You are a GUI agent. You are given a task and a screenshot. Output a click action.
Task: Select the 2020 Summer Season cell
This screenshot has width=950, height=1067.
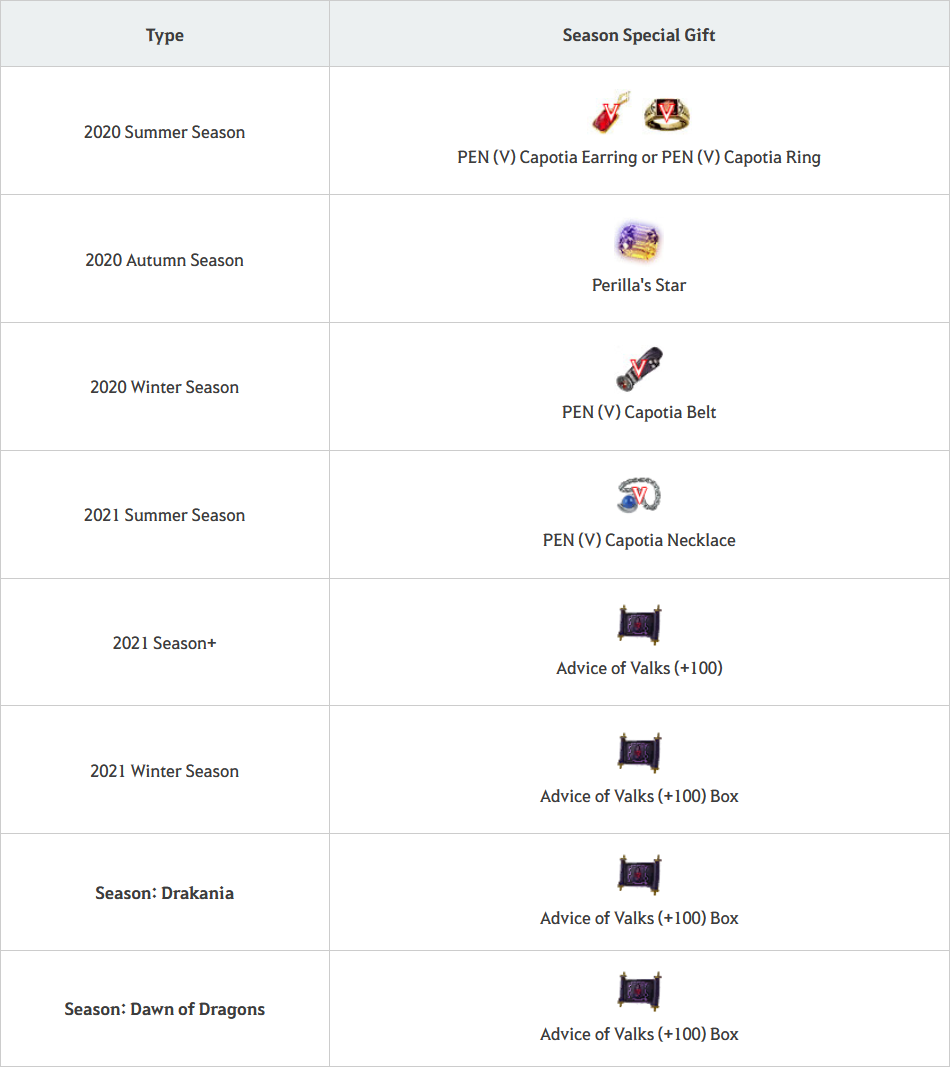[165, 131]
